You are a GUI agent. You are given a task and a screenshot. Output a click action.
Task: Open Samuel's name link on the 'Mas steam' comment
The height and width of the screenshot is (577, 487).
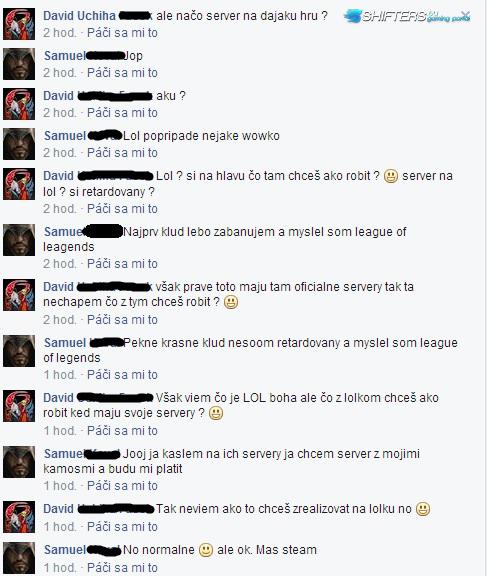[65, 550]
